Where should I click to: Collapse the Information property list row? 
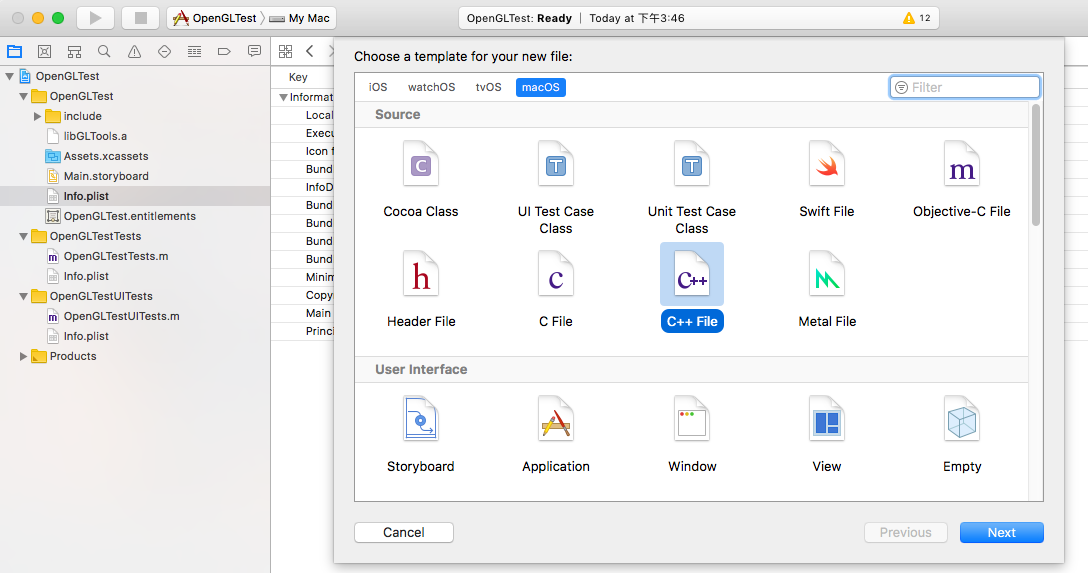pos(283,97)
